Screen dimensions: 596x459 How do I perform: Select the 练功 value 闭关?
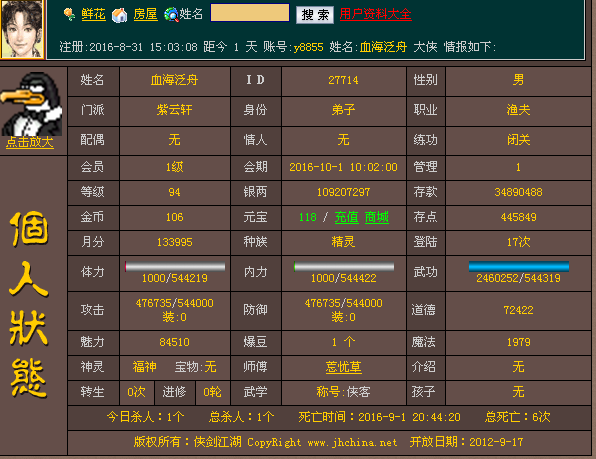(518, 140)
